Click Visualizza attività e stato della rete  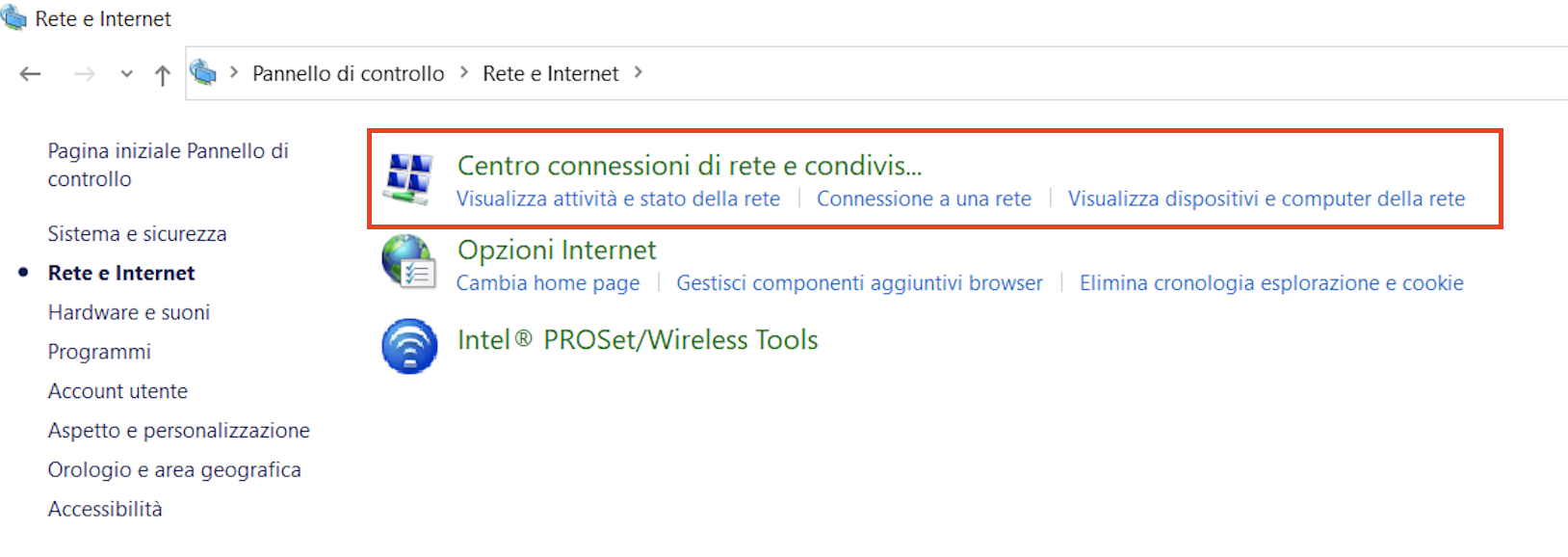pyautogui.click(x=618, y=199)
